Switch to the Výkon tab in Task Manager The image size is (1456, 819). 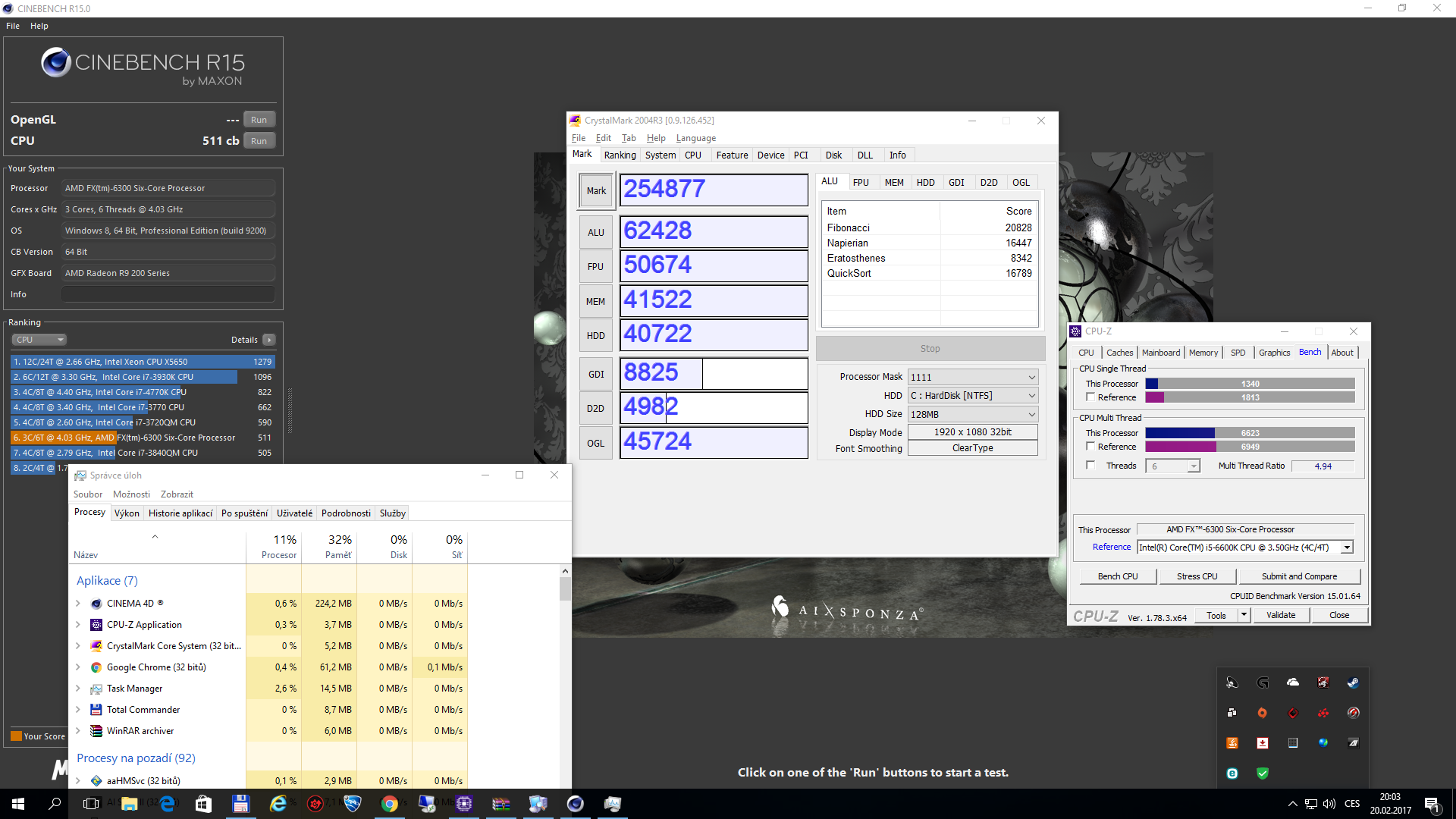pyautogui.click(x=127, y=513)
